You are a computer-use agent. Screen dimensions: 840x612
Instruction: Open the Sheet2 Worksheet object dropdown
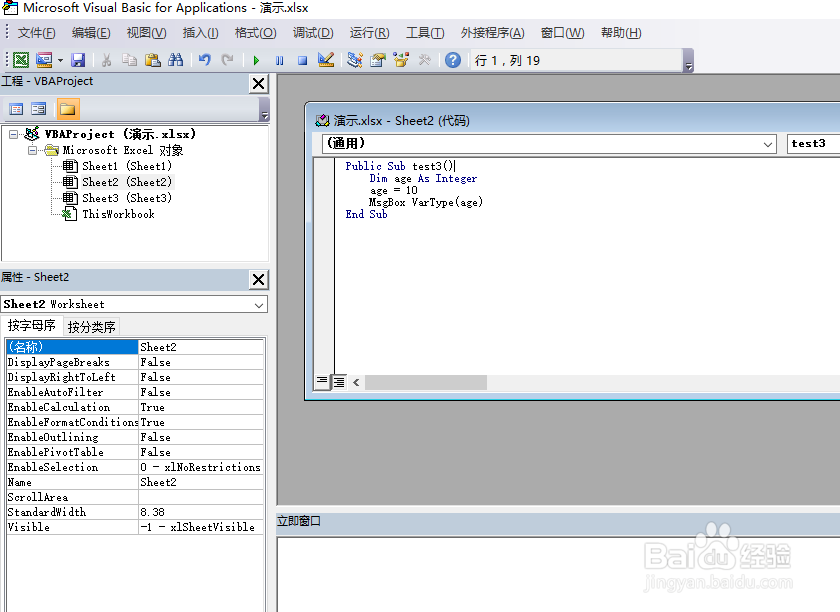click(259, 305)
